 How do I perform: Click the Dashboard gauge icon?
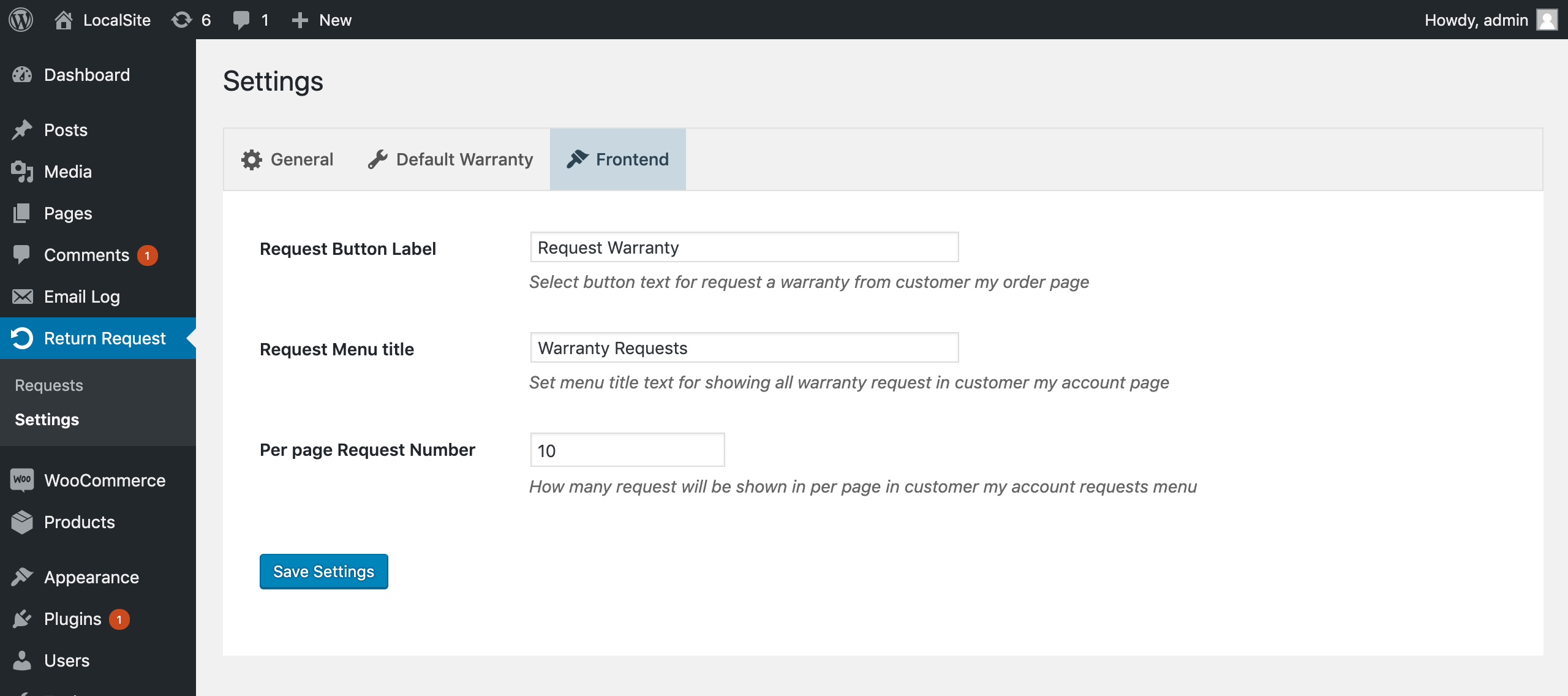[x=22, y=75]
